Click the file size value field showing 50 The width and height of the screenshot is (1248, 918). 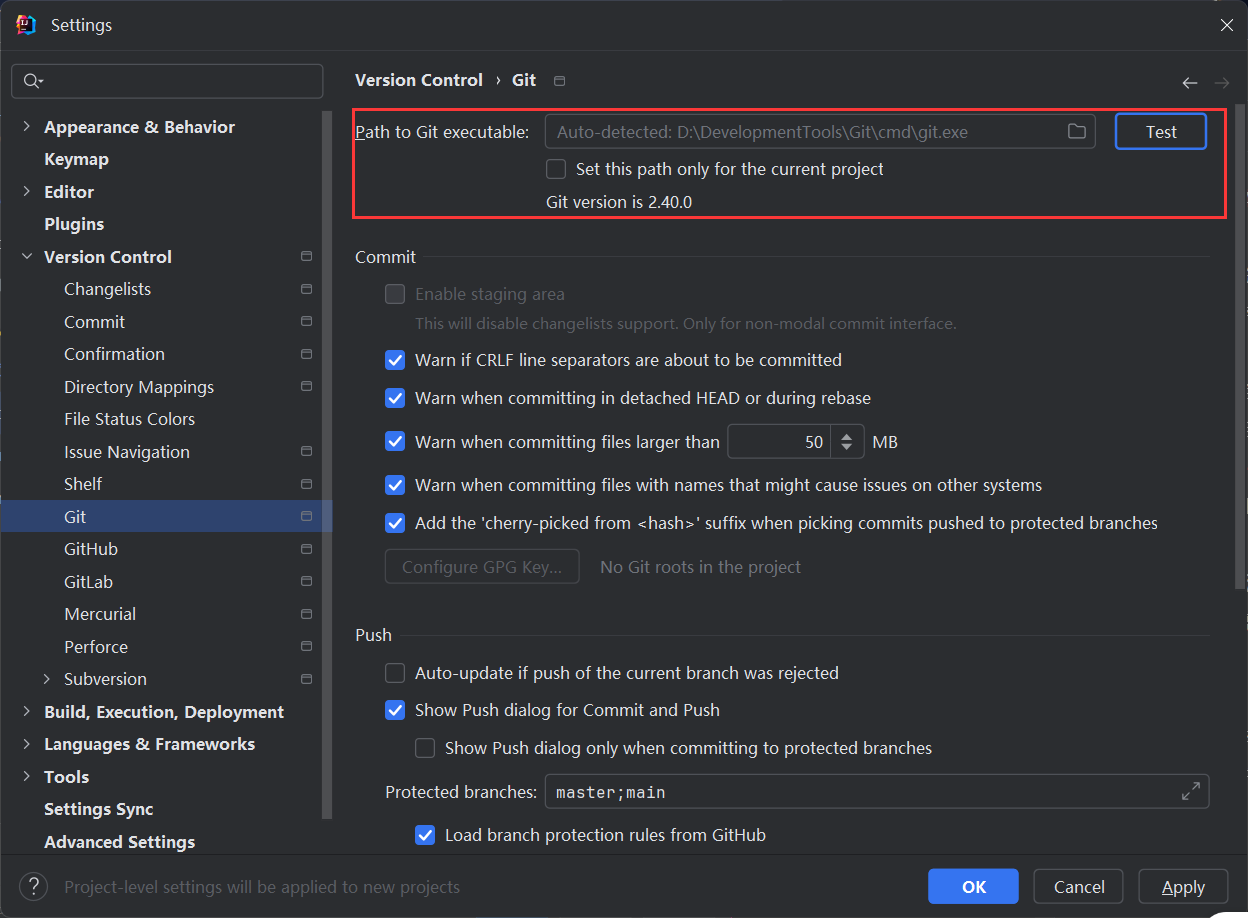pos(781,442)
